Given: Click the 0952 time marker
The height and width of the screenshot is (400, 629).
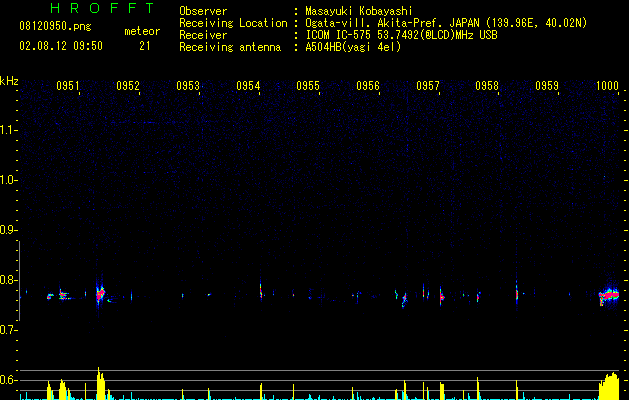Looking at the screenshot, I should [128, 86].
